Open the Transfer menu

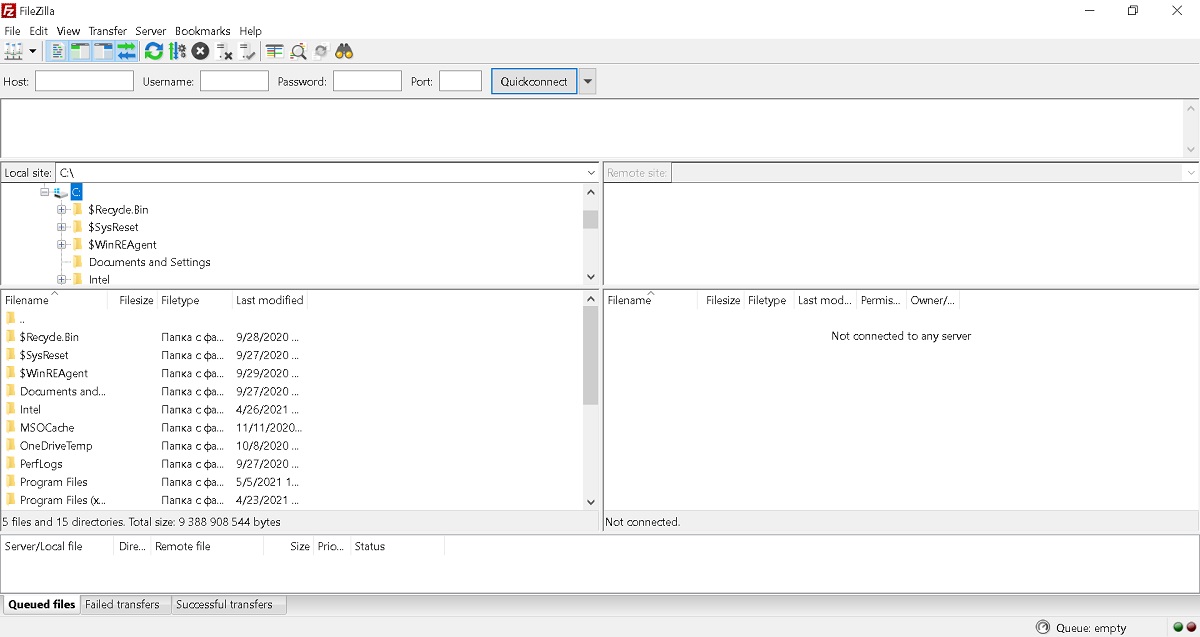click(x=107, y=31)
